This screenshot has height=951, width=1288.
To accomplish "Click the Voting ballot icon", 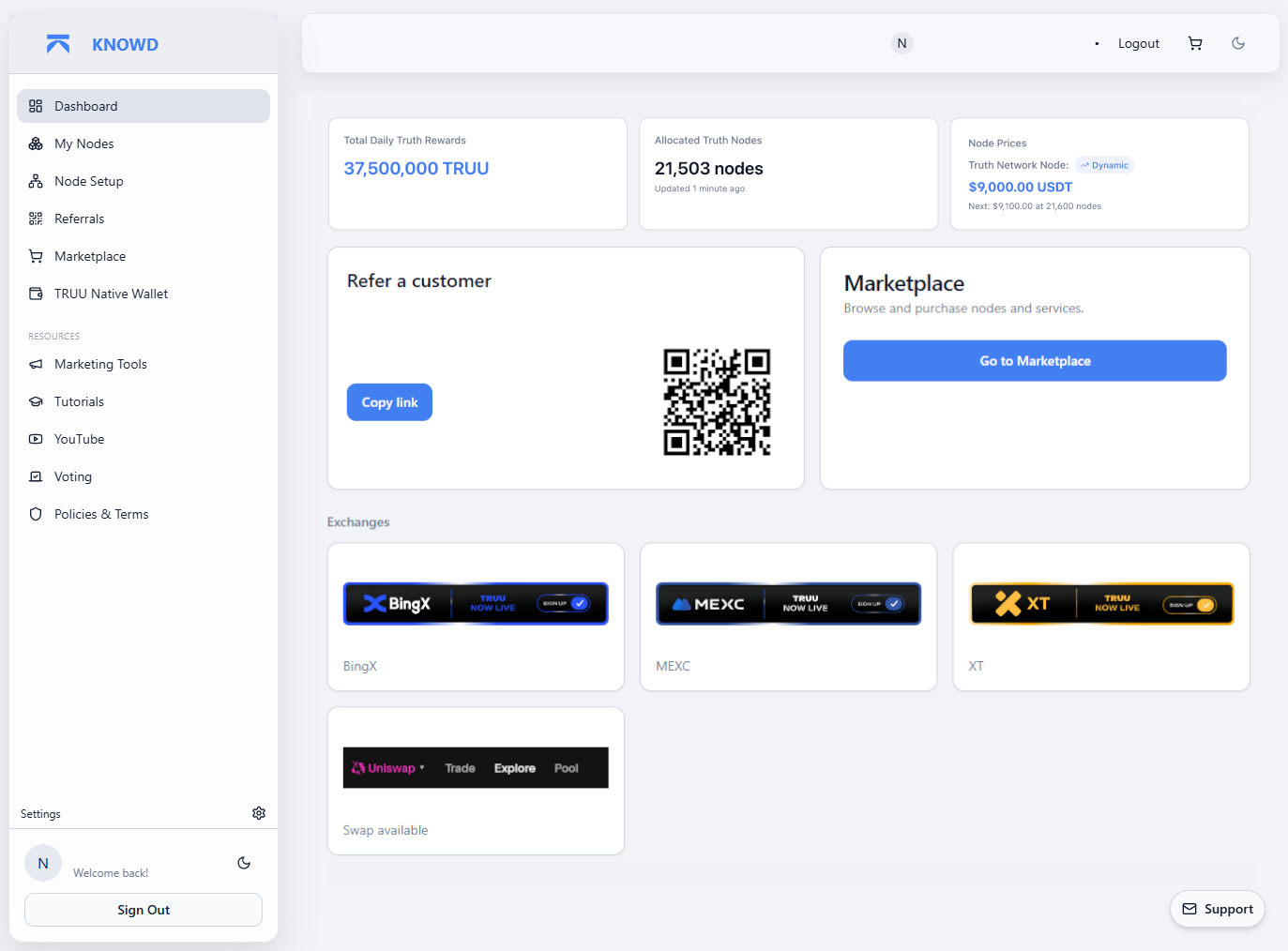I will click(x=36, y=476).
